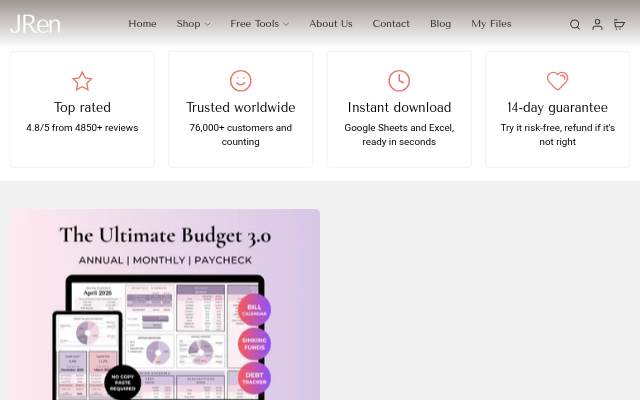Click '4.8/5 from 4850+ reviews' text

[x=82, y=128]
